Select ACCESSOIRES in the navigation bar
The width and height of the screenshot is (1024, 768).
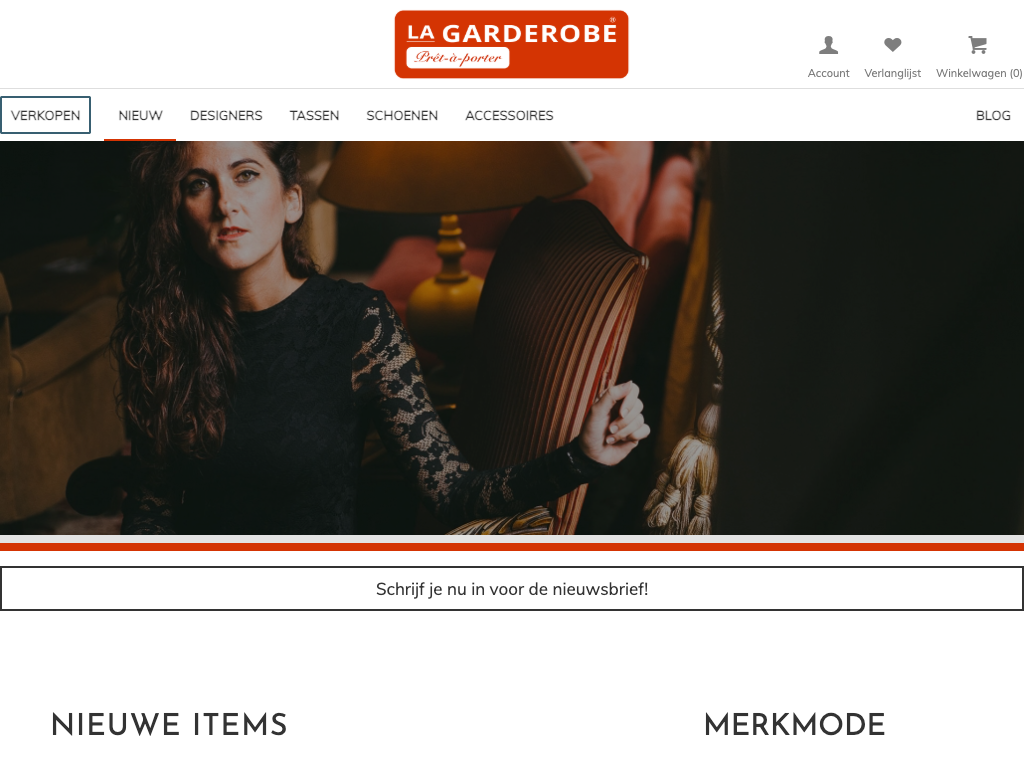coord(509,116)
